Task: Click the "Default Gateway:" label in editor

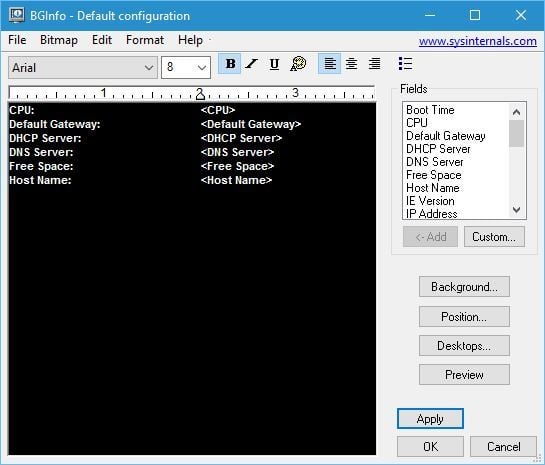Action: tap(55, 124)
